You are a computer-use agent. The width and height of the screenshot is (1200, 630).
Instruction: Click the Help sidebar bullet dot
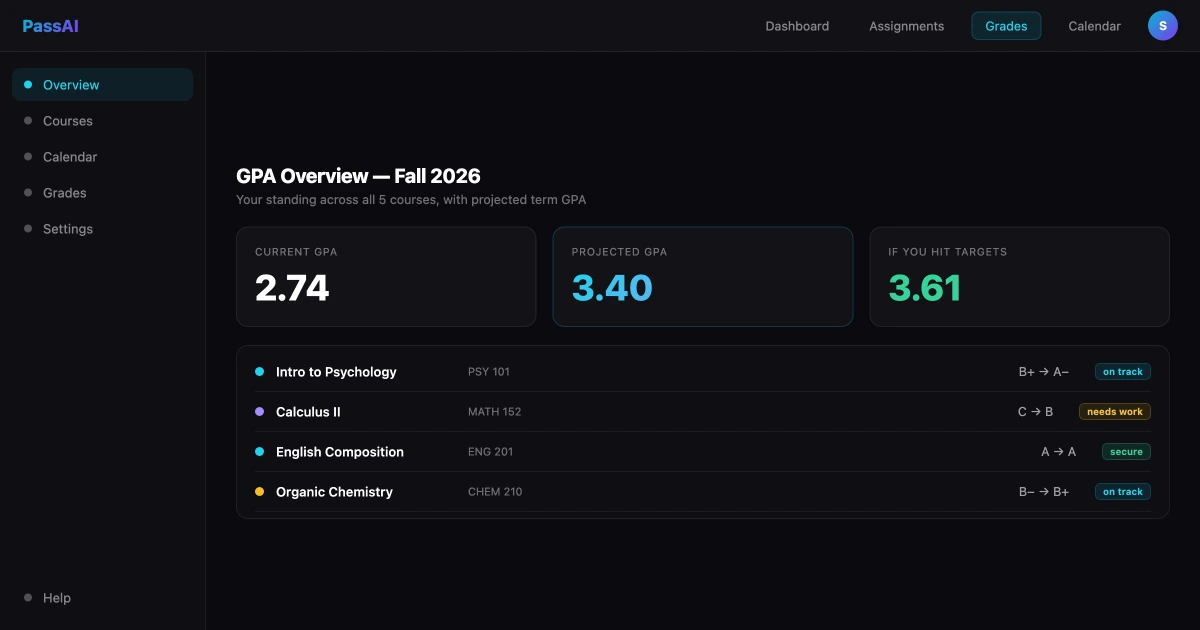pyautogui.click(x=28, y=598)
